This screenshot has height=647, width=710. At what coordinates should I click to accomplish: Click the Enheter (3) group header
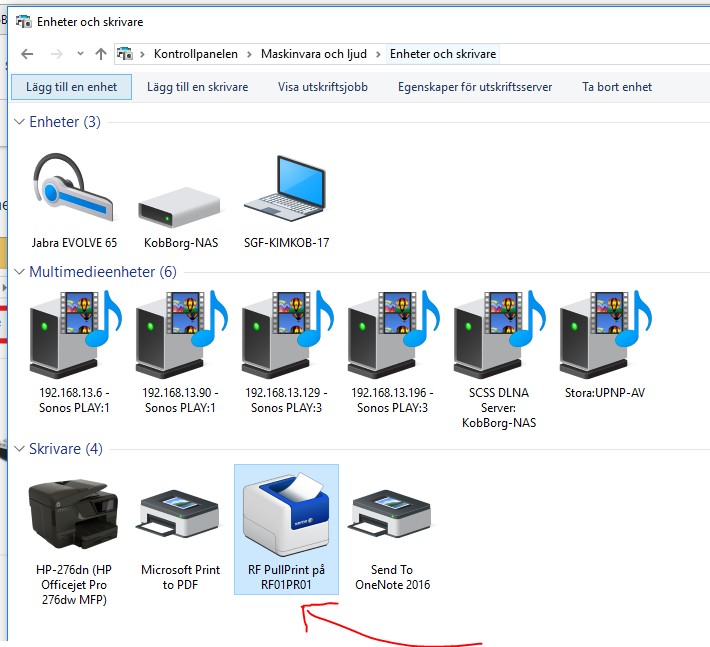(65, 122)
